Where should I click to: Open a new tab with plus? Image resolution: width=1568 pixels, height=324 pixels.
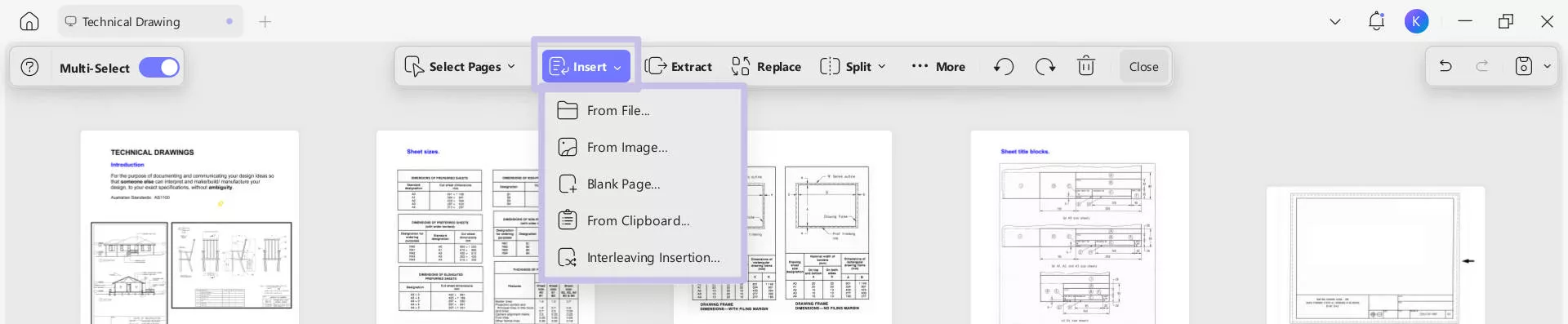point(265,22)
